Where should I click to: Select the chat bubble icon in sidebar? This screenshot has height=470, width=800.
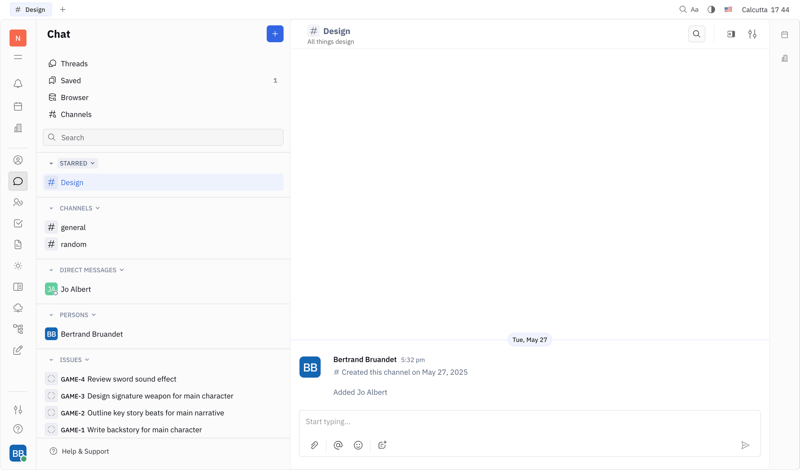point(18,181)
